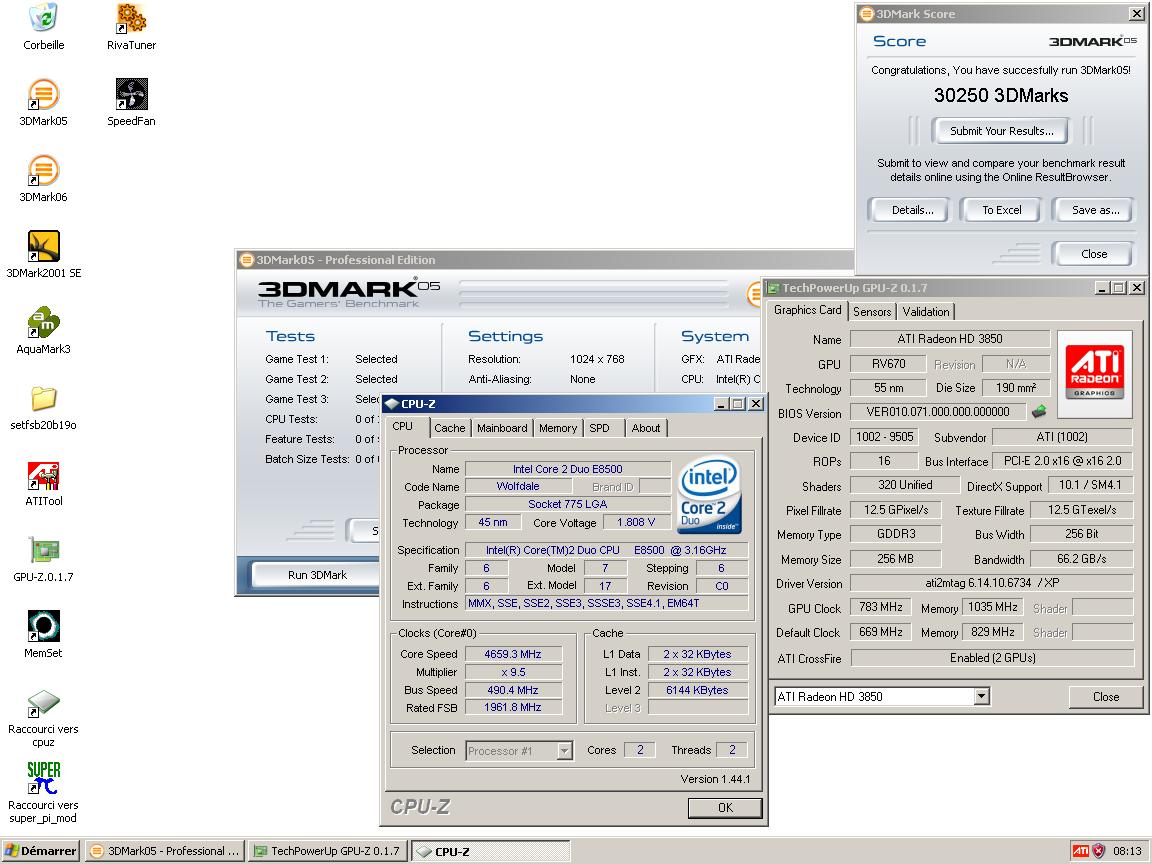Open the About tab in CPU-Z
The height and width of the screenshot is (864, 1152).
(646, 428)
